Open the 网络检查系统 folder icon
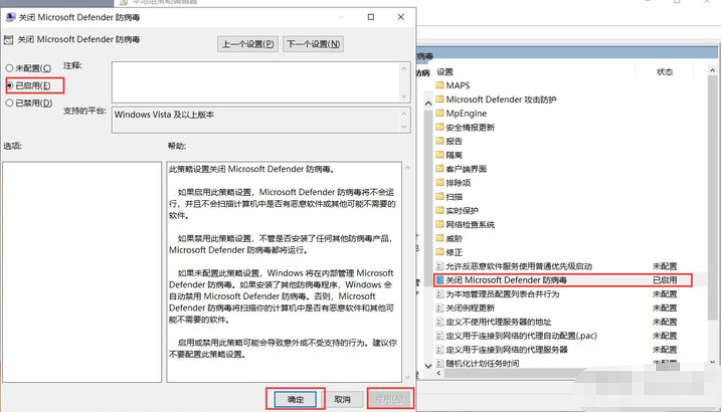This screenshot has height=412, width=722. point(439,225)
